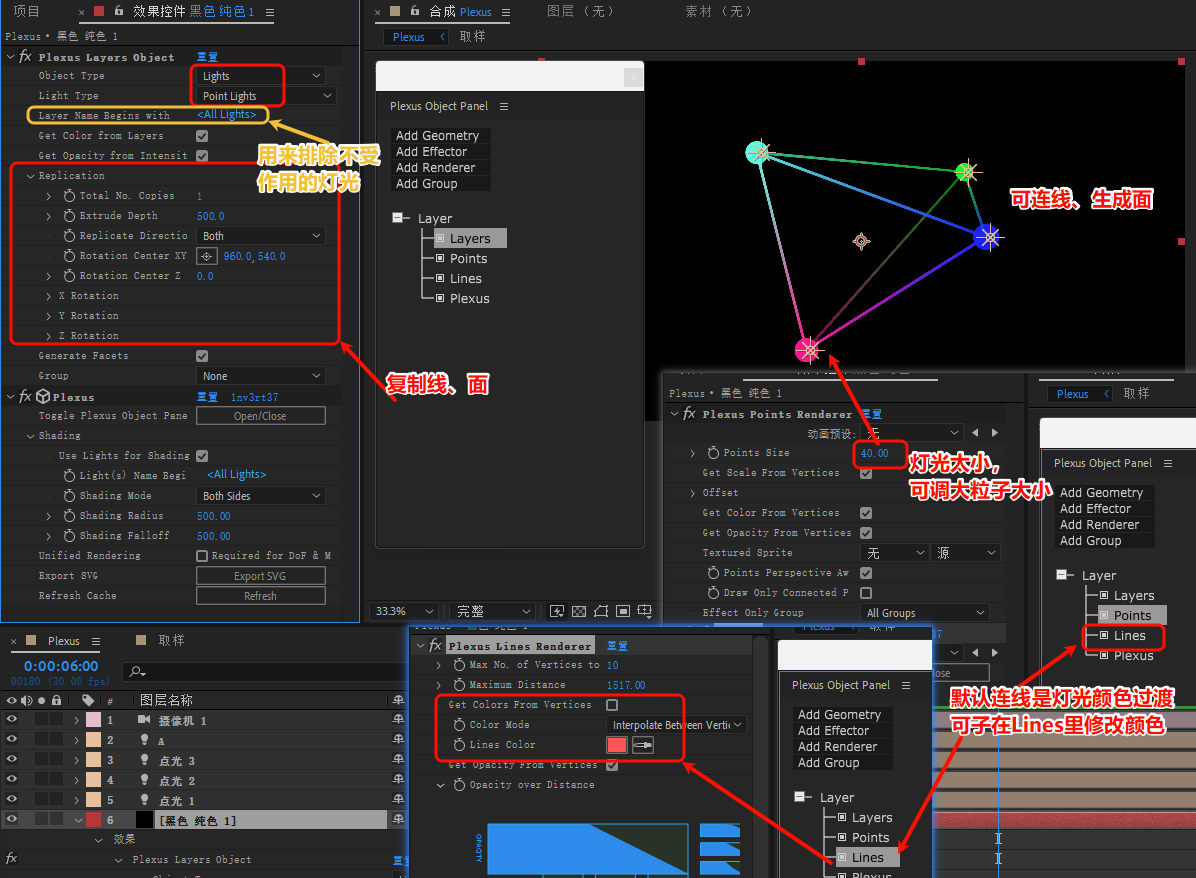Toggle Get Color from Layers checkbox
1196x878 pixels.
pyautogui.click(x=202, y=136)
